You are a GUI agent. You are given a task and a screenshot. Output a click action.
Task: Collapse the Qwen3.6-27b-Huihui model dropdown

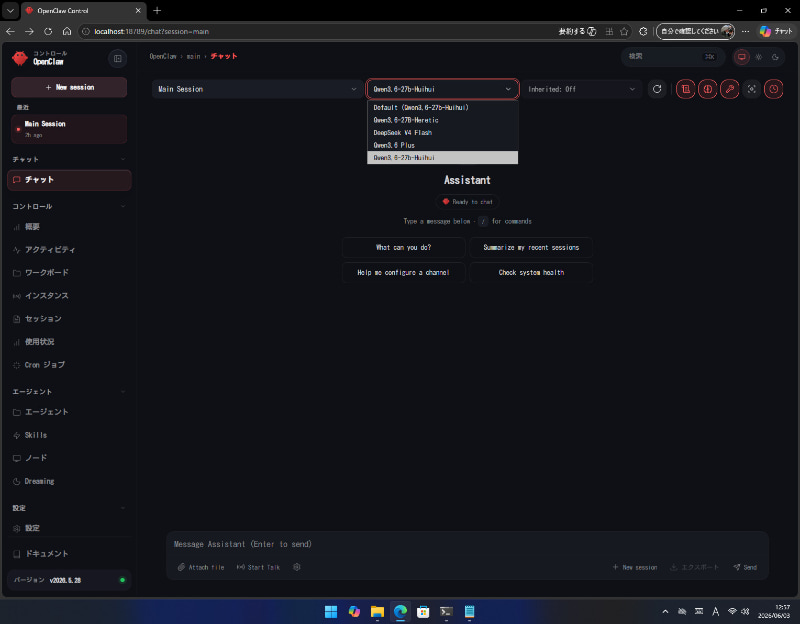coord(442,89)
